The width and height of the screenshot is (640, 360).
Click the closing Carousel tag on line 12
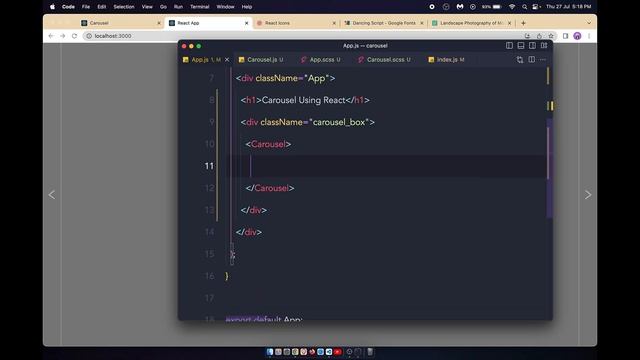coord(270,188)
